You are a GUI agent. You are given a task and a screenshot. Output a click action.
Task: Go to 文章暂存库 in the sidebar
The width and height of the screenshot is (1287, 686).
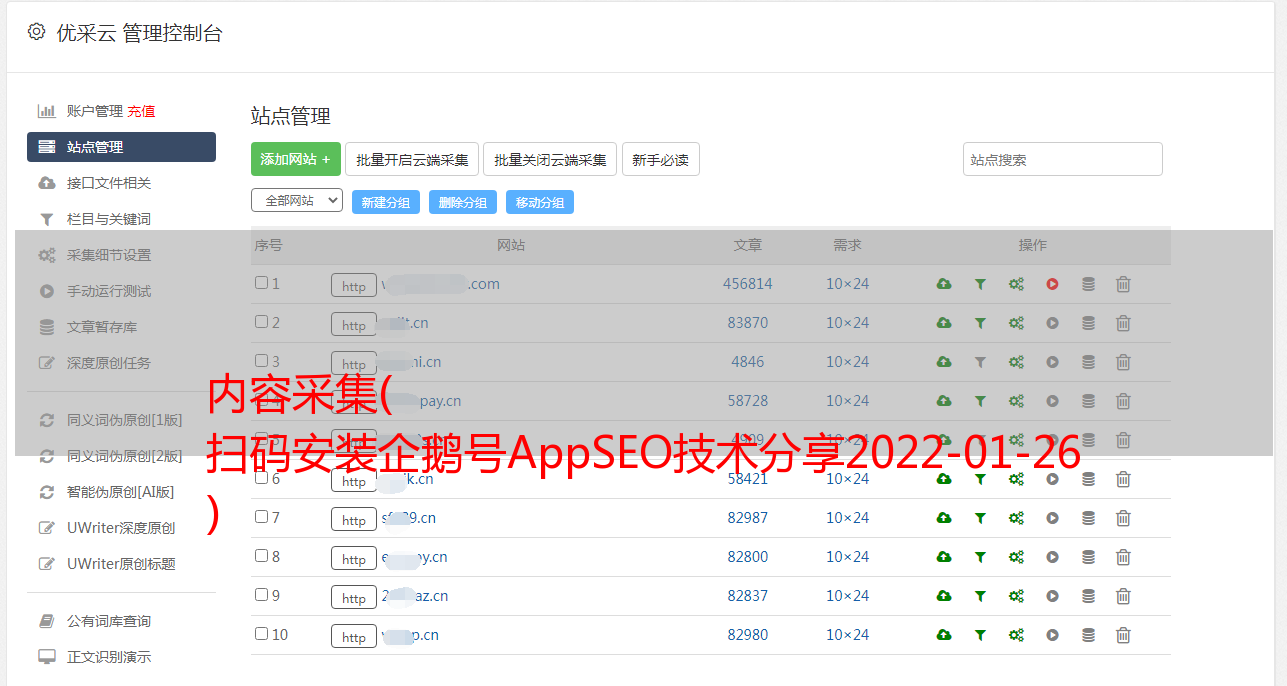click(101, 327)
